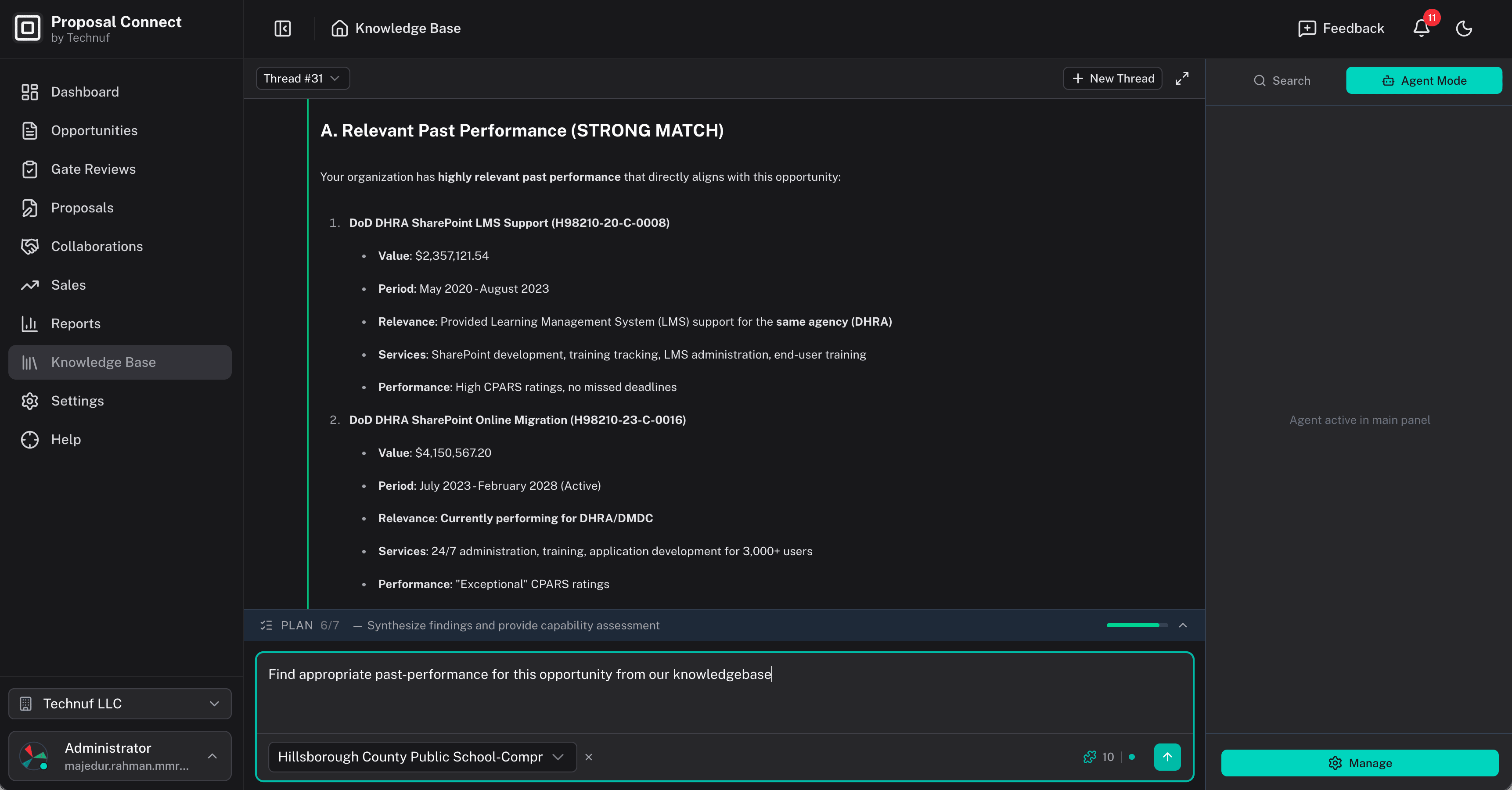The image size is (1512, 790).
Task: Expand chat to fullscreen arrows icon
Action: coord(1181,79)
